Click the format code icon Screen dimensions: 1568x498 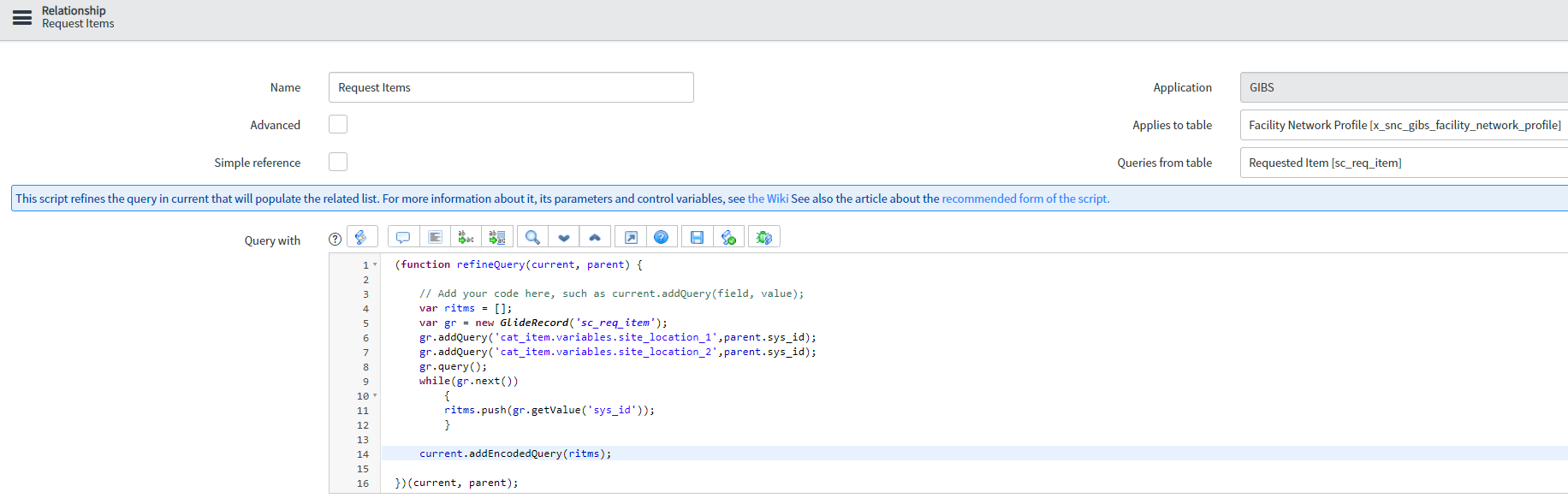click(x=435, y=237)
